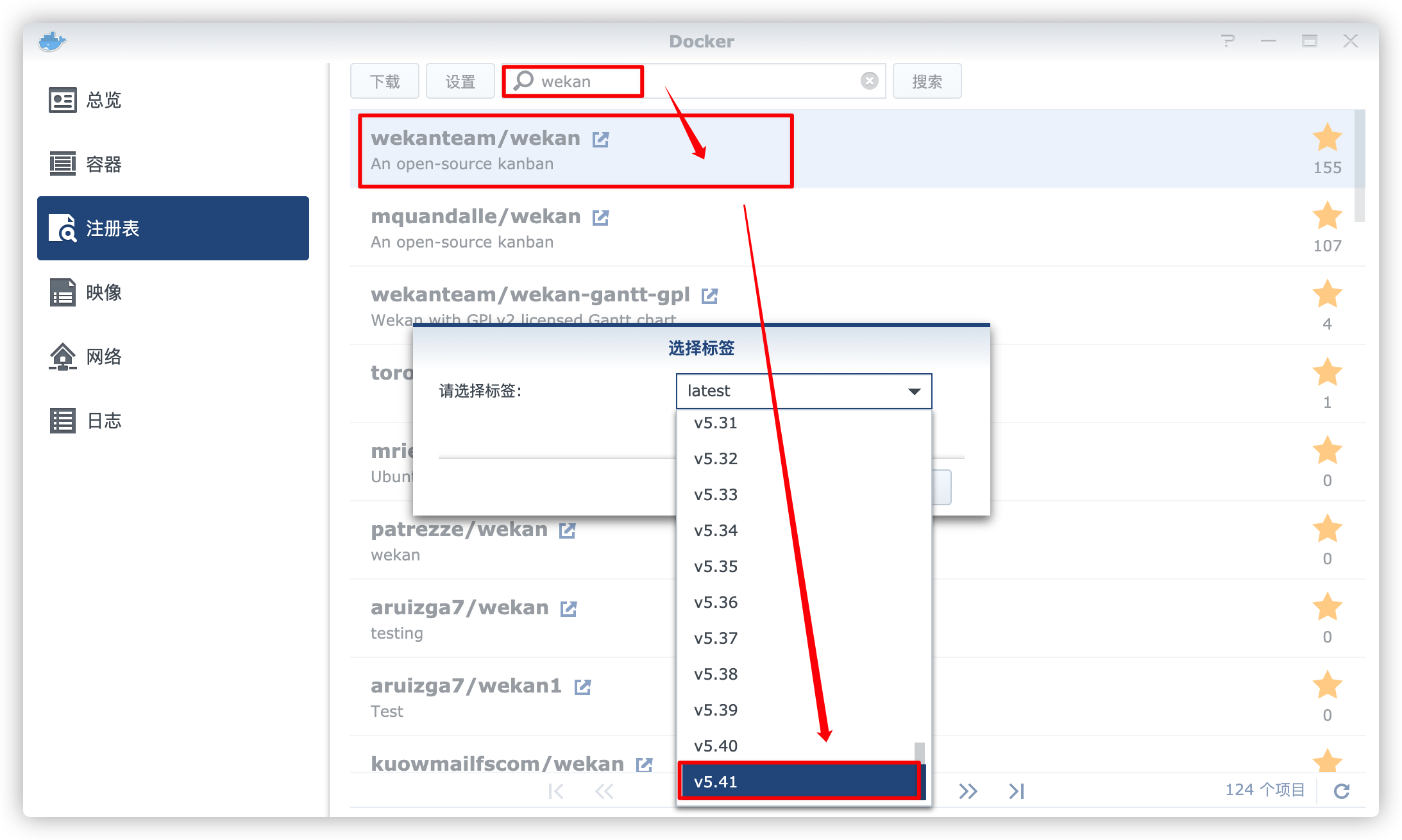Open external link for wekanteam/wekan-gantt-gpl

pyautogui.click(x=709, y=296)
